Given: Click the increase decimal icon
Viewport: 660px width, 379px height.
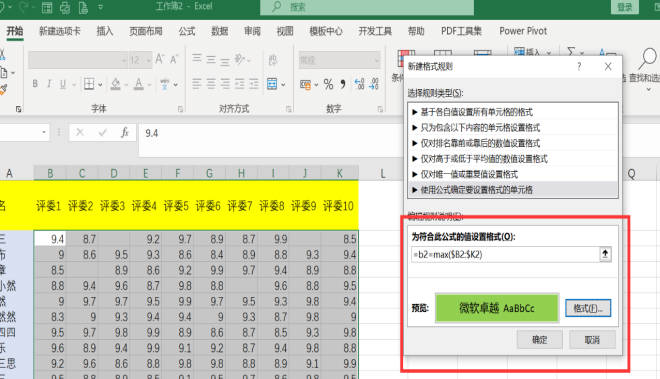Looking at the screenshot, I should 359,84.
